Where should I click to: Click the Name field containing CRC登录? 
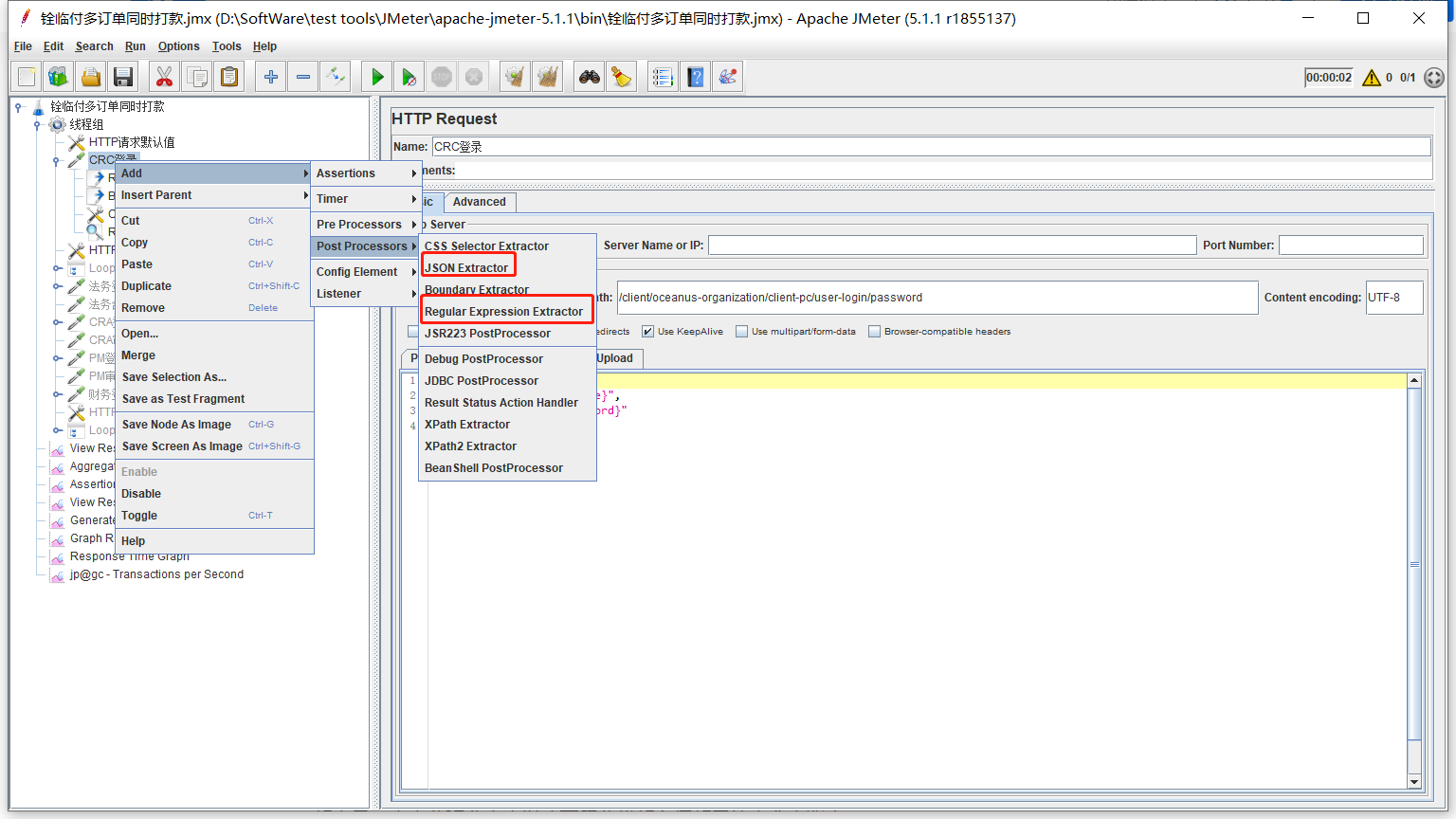[x=932, y=147]
